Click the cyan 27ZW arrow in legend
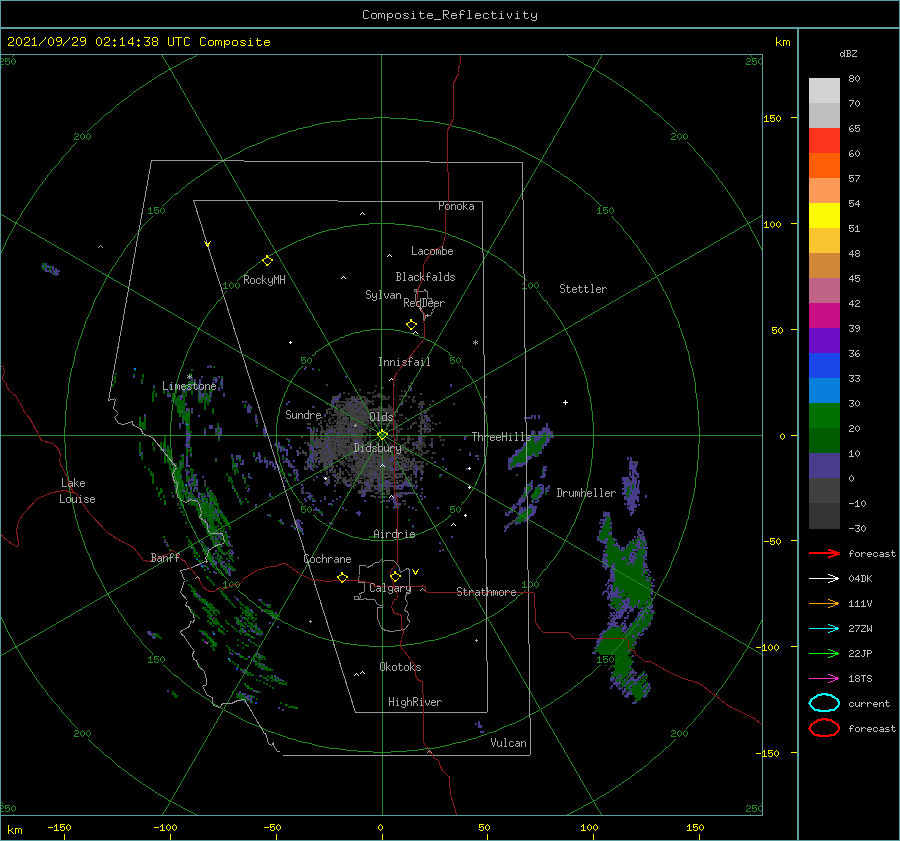The image size is (900, 841). tap(824, 629)
